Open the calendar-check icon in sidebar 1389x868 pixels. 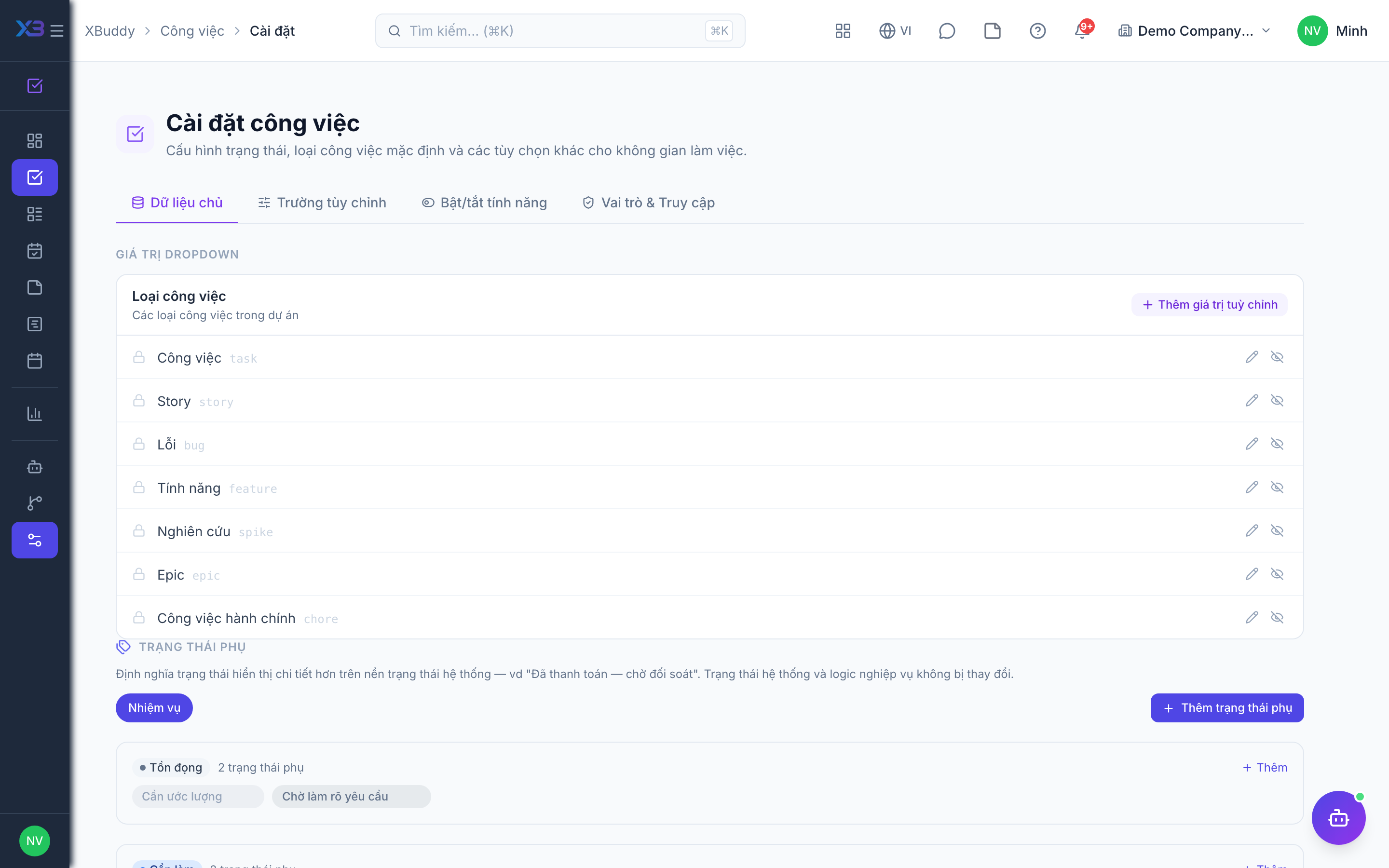(34, 251)
